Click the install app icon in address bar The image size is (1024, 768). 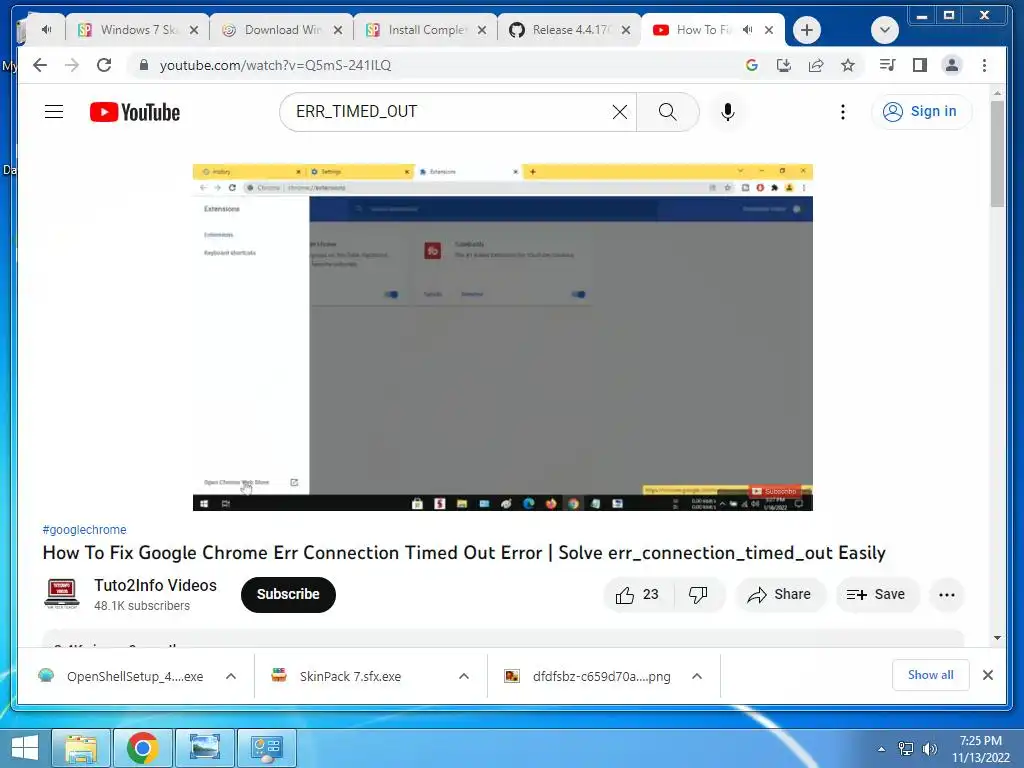pyautogui.click(x=784, y=65)
